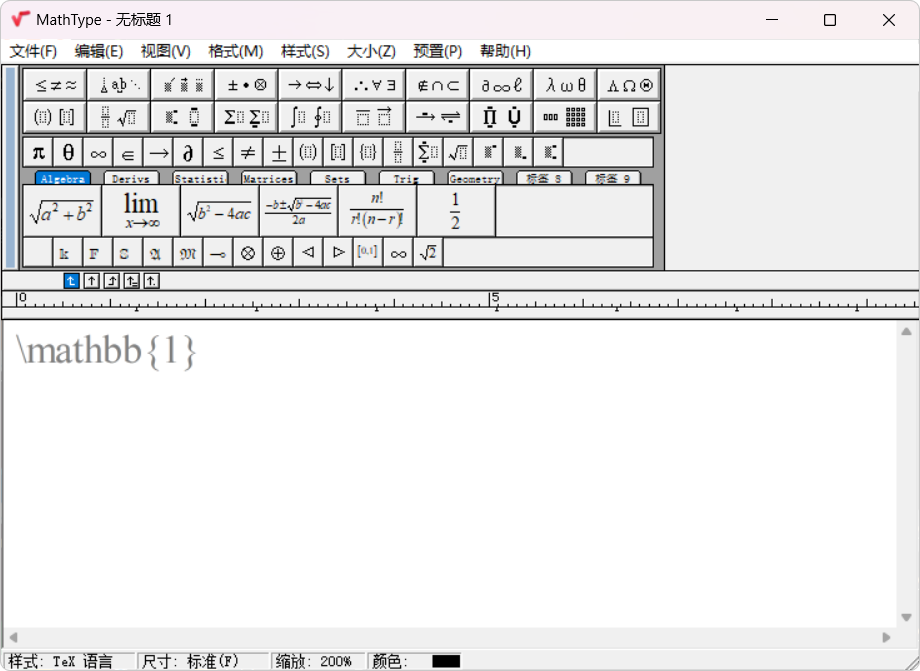The width and height of the screenshot is (920, 671).
Task: Insert the left-pointing triangle symbol
Action: click(308, 253)
